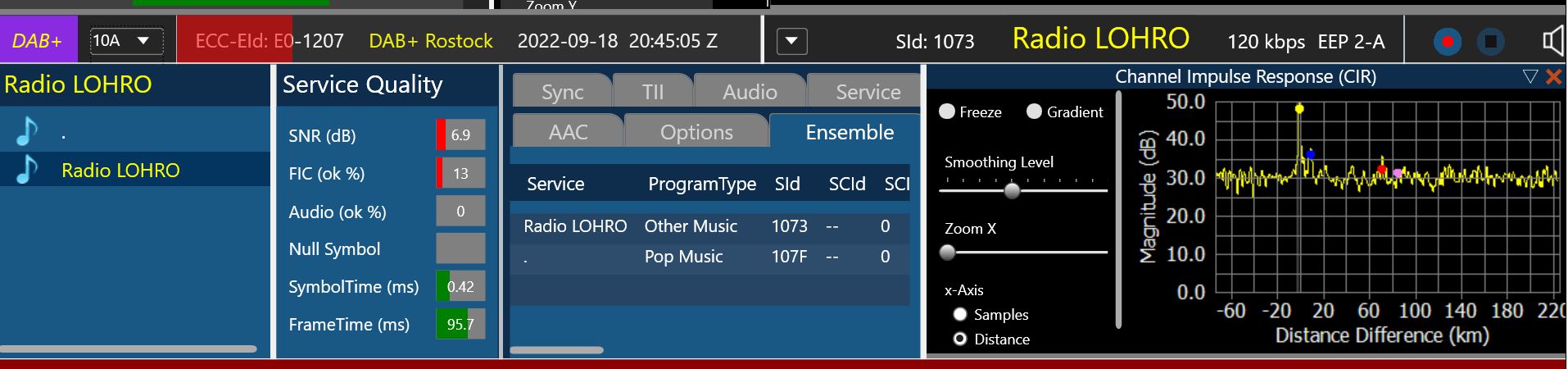Click the Zoom X slider handle
This screenshot has width=1568, height=369.
(948, 253)
